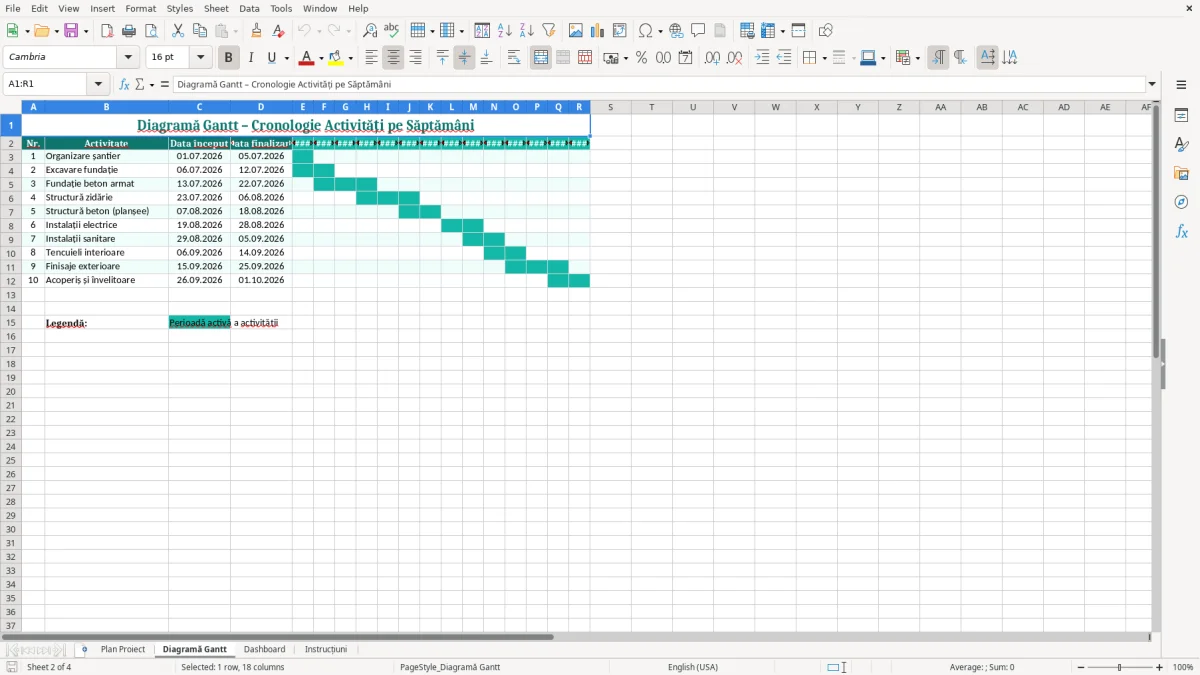Click the Formula equals button
The width and height of the screenshot is (1200, 675).
pos(165,85)
